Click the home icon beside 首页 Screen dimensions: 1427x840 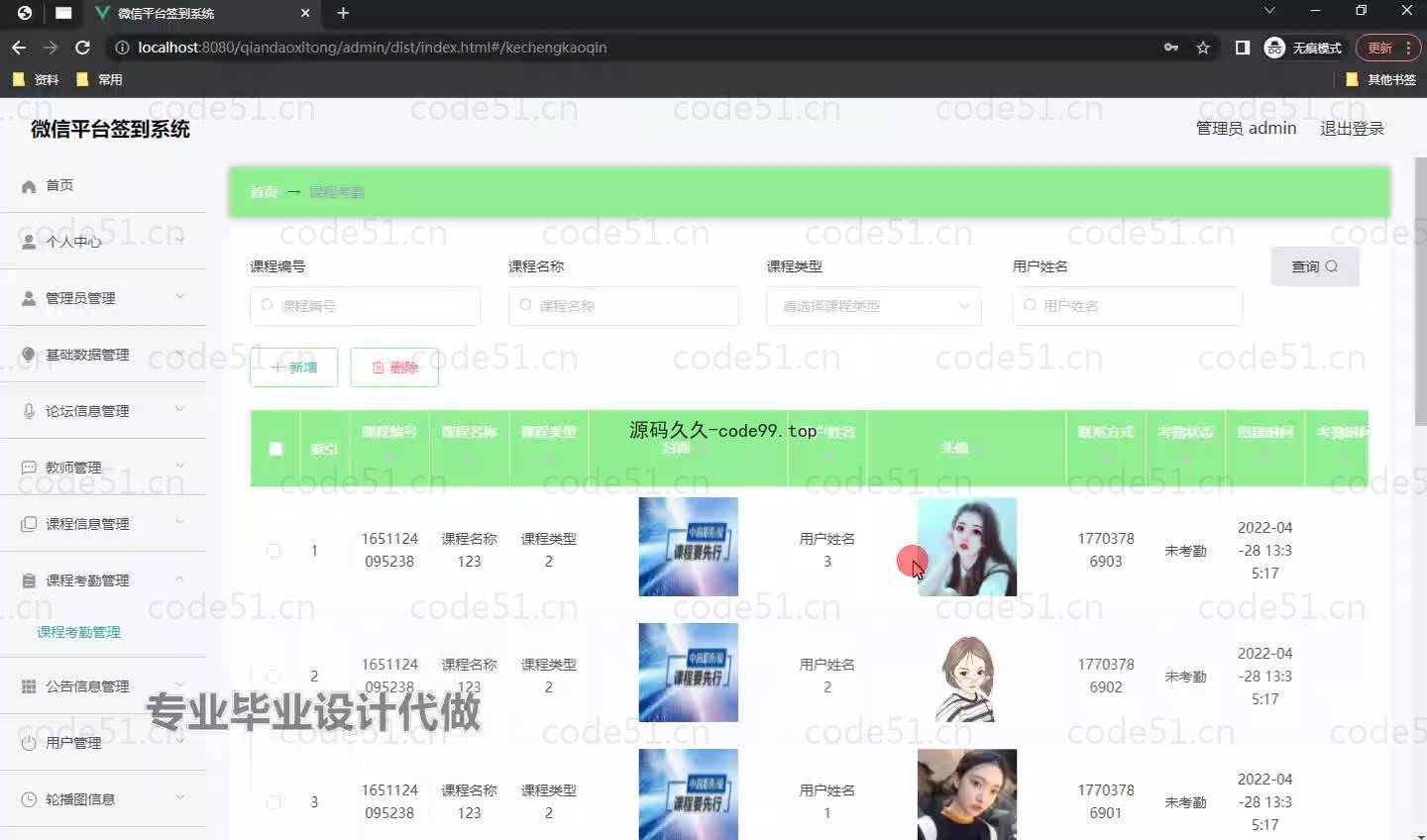[29, 186]
